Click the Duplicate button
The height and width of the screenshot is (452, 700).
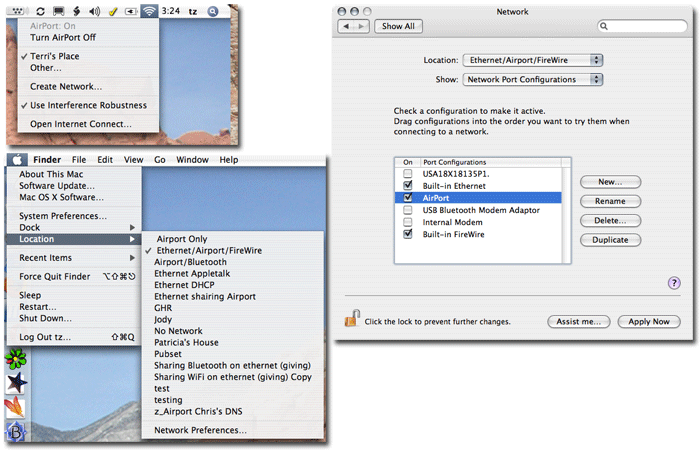[x=610, y=240]
